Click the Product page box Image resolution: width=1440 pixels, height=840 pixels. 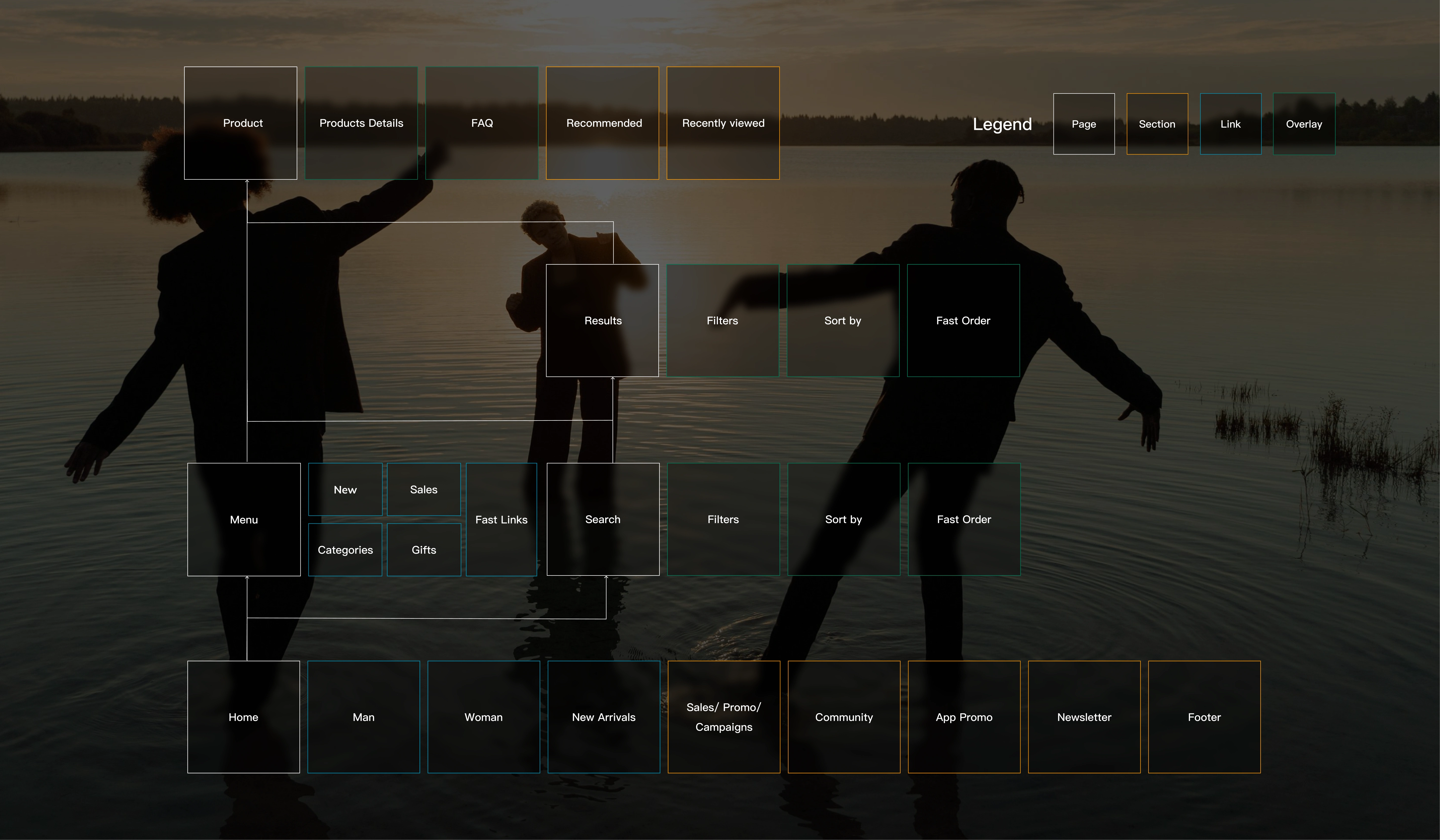coord(241,123)
